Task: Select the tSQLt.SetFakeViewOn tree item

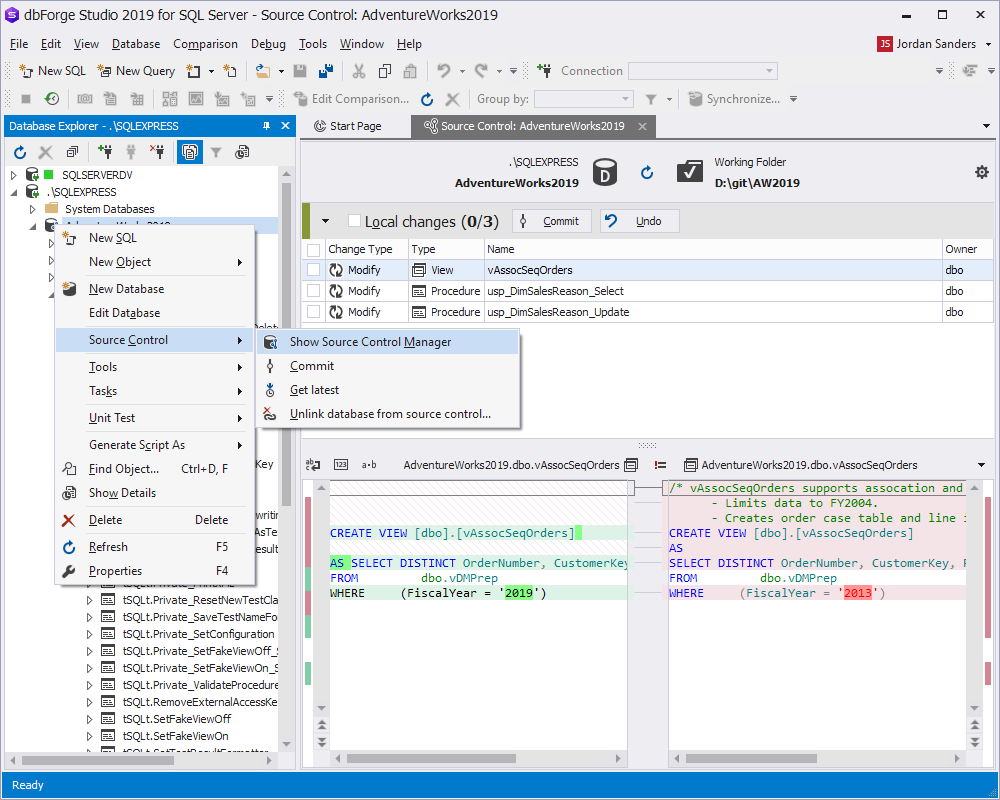Action: (175, 736)
